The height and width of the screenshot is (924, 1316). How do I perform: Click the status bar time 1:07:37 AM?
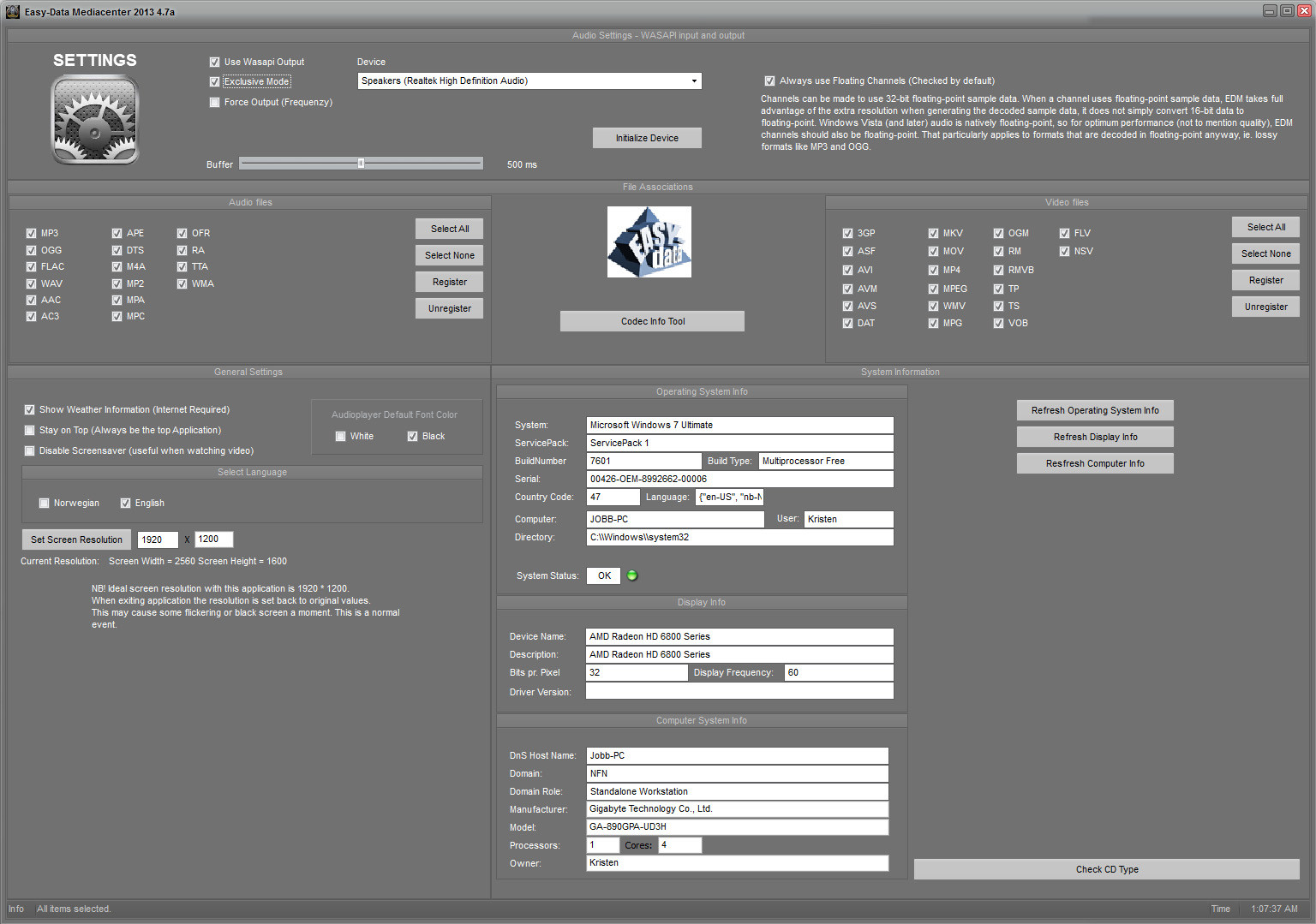tap(1274, 909)
